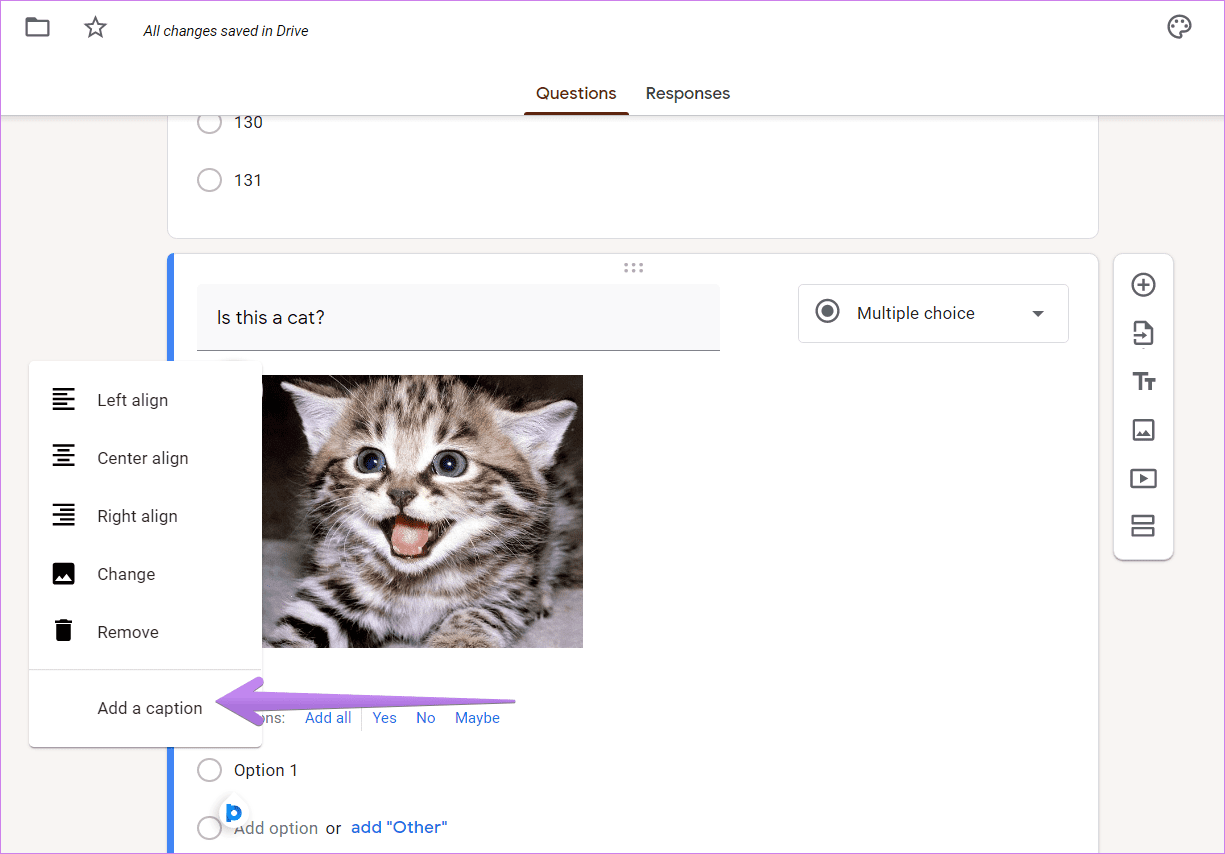The image size is (1225, 854).
Task: Add title and description via Tt icon
Action: (1143, 381)
